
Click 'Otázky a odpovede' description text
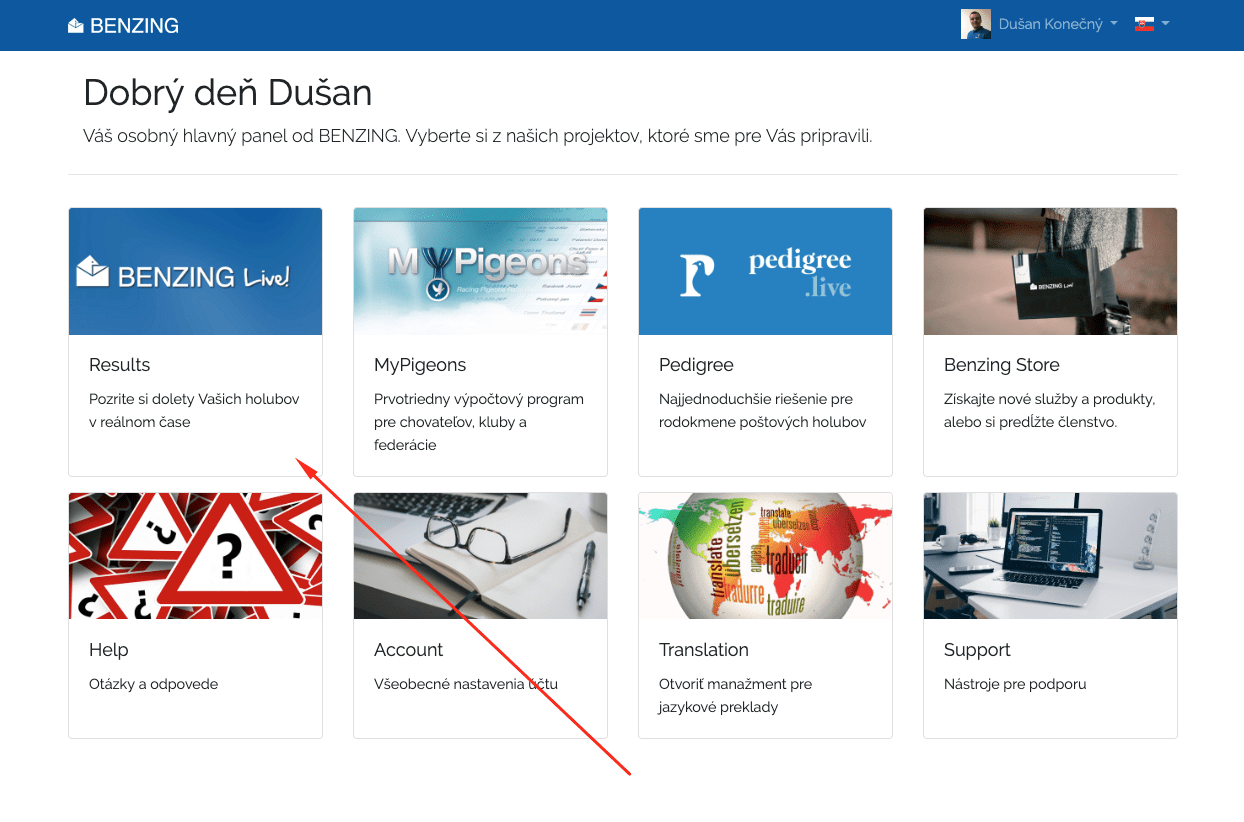153,684
